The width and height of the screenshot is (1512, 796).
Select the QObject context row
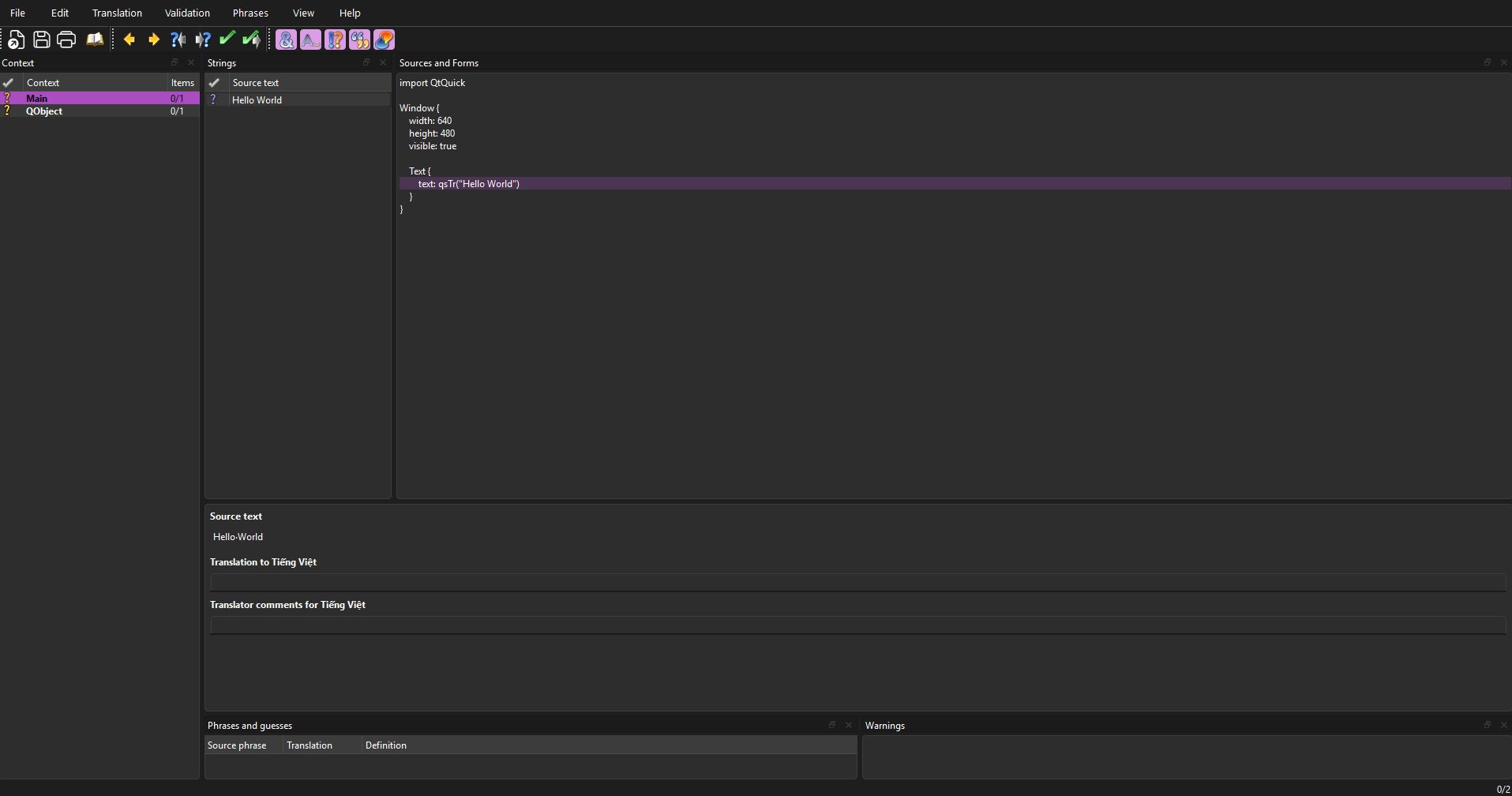coord(44,111)
